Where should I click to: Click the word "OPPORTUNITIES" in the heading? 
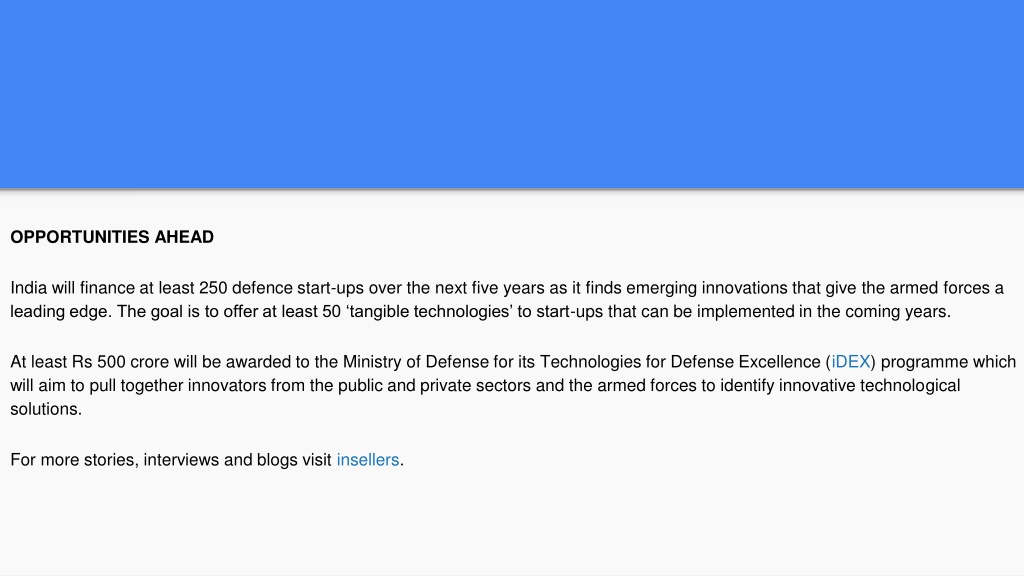click(x=80, y=237)
